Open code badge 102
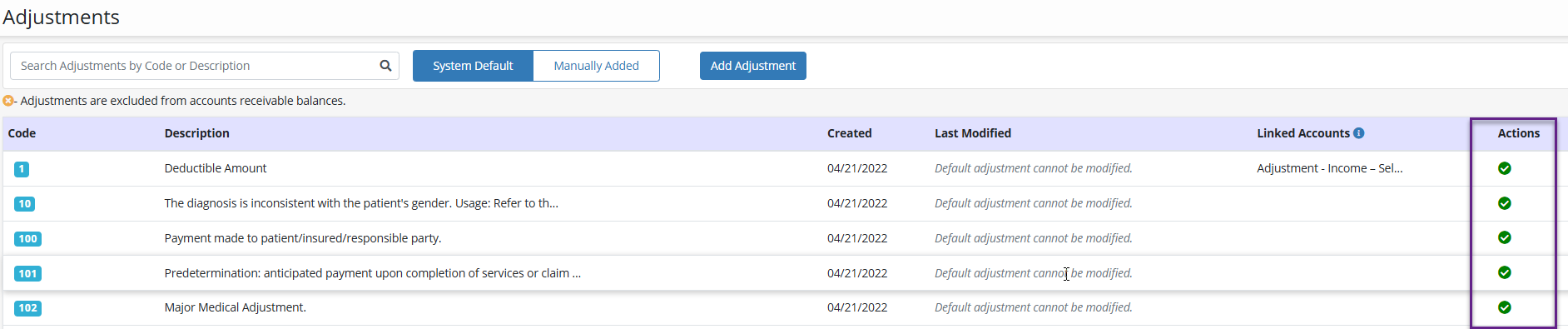Viewport: 1568px width, 329px height. [27, 308]
